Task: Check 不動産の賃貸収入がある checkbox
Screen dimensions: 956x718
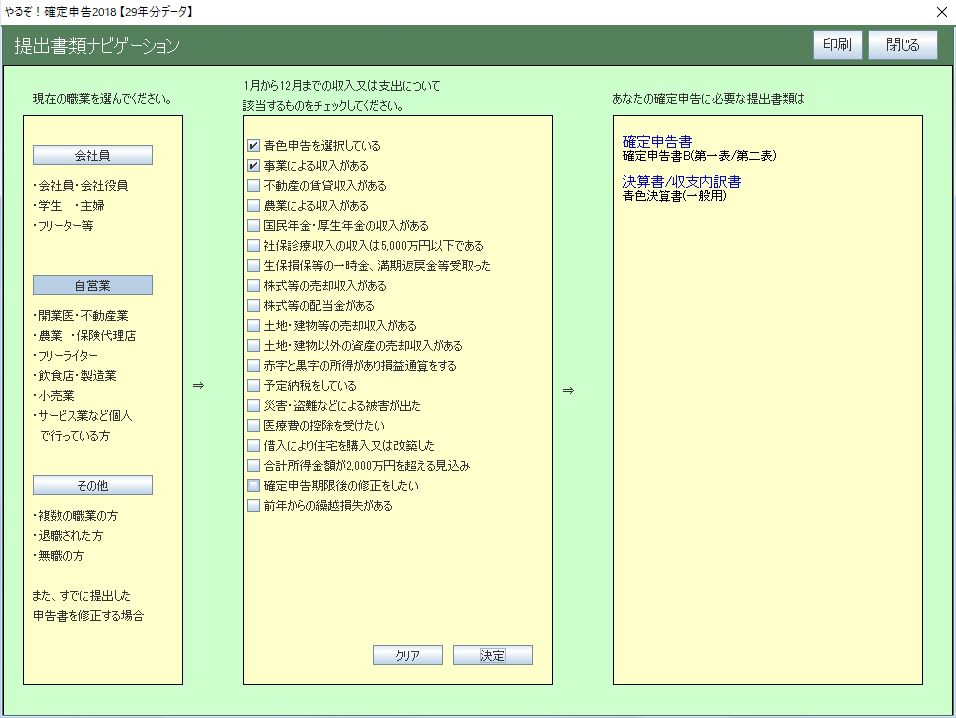Action: click(x=253, y=186)
